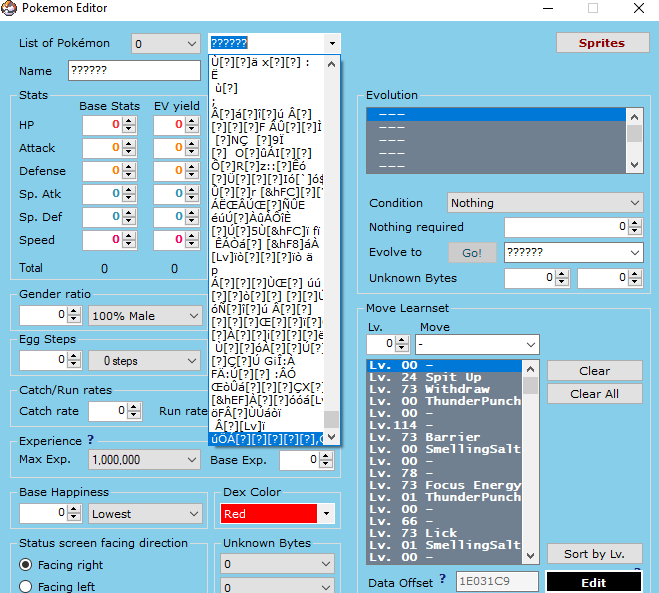Select the Facing right radio button
The height and width of the screenshot is (593, 659).
pyautogui.click(x=26, y=565)
